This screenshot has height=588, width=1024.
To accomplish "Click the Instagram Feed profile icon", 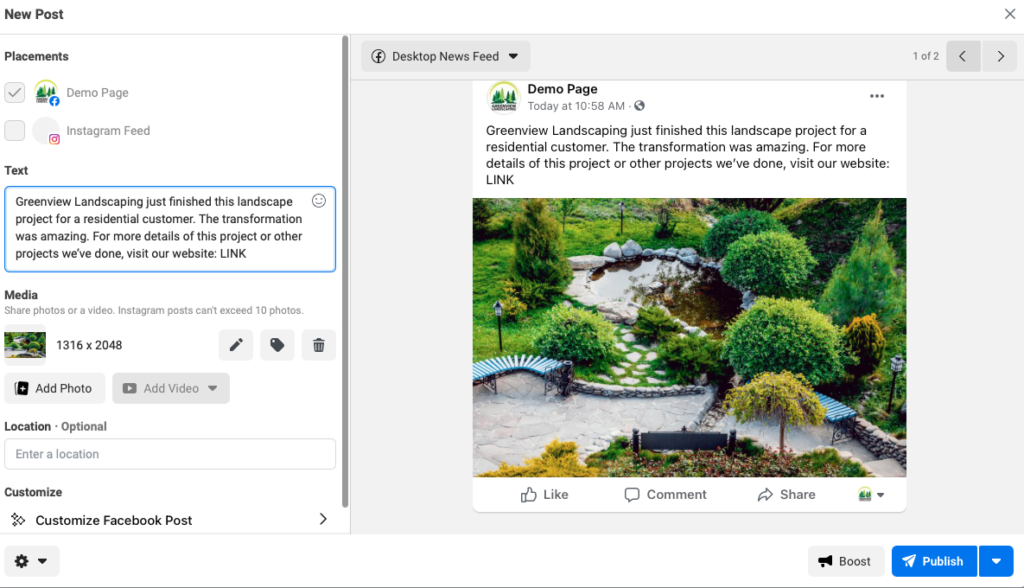I will click(x=46, y=131).
